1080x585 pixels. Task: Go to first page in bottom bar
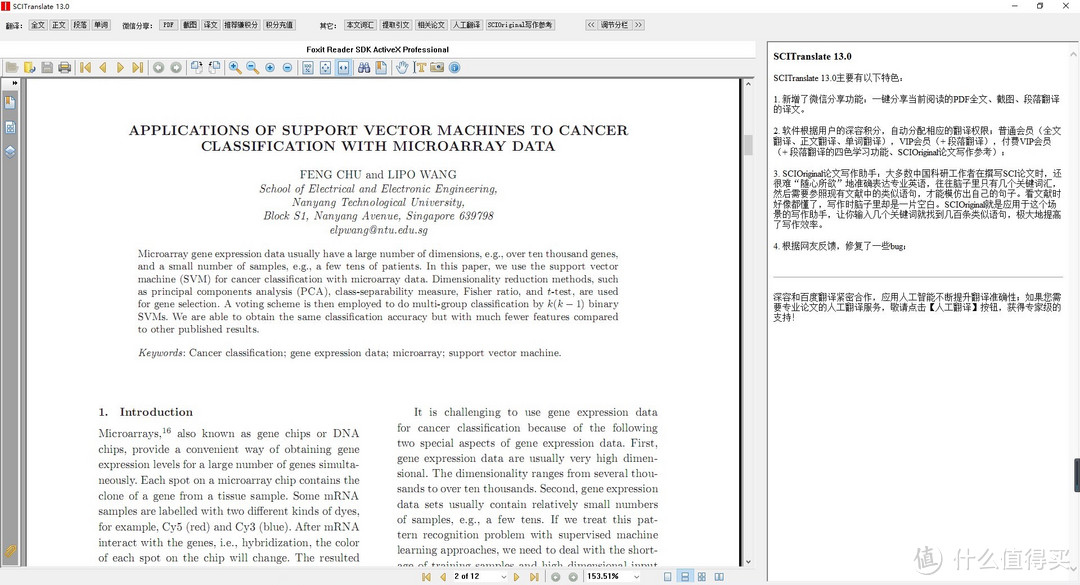[426, 577]
